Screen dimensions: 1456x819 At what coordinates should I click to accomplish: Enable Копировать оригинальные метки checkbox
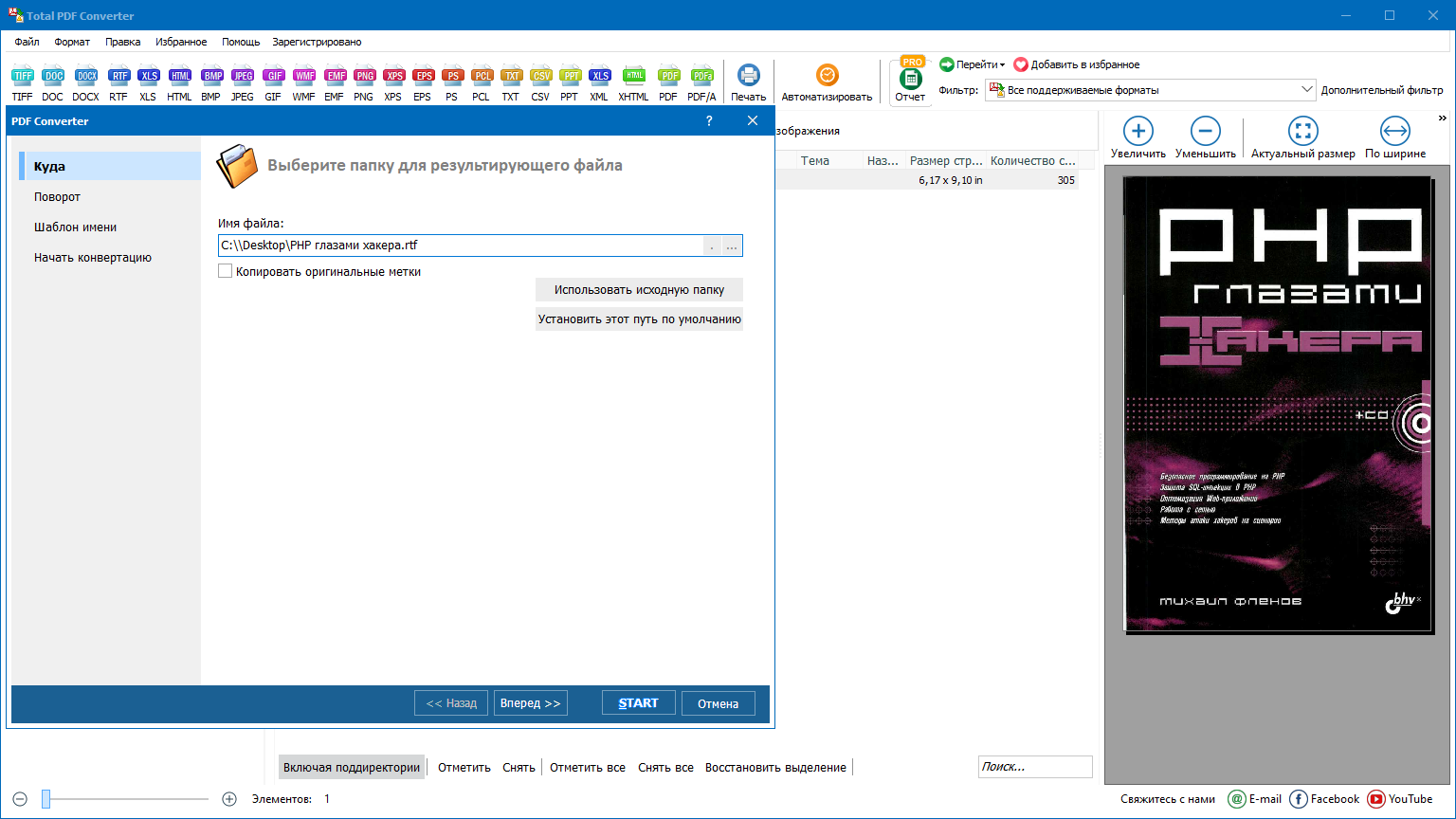(225, 271)
